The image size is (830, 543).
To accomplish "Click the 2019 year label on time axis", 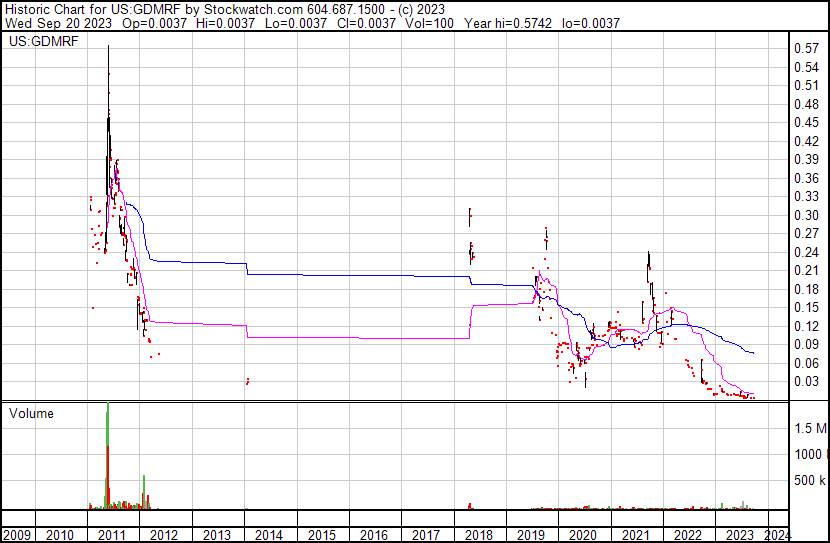I will click(x=530, y=535).
